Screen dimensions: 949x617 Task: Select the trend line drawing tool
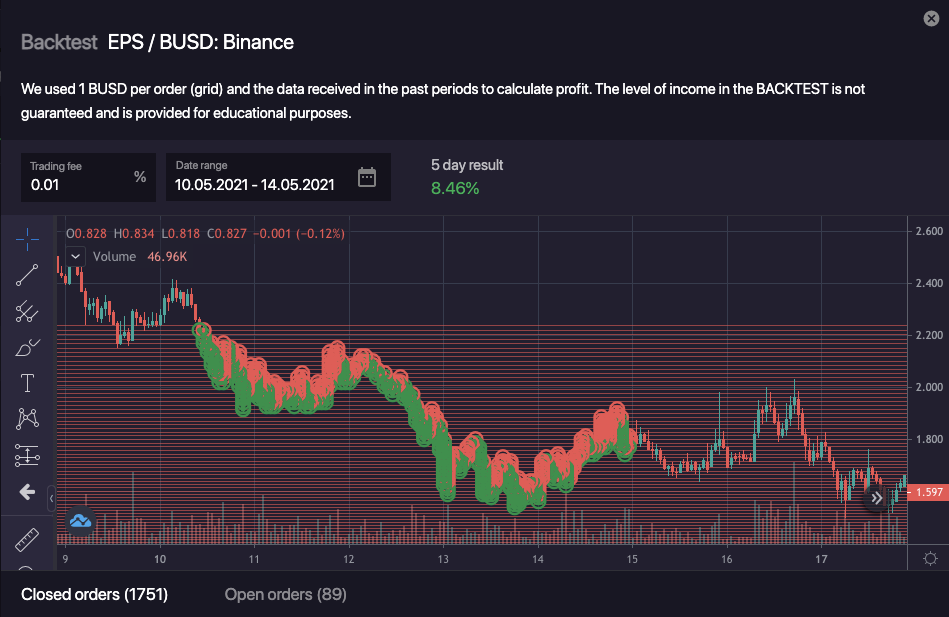coord(27,274)
